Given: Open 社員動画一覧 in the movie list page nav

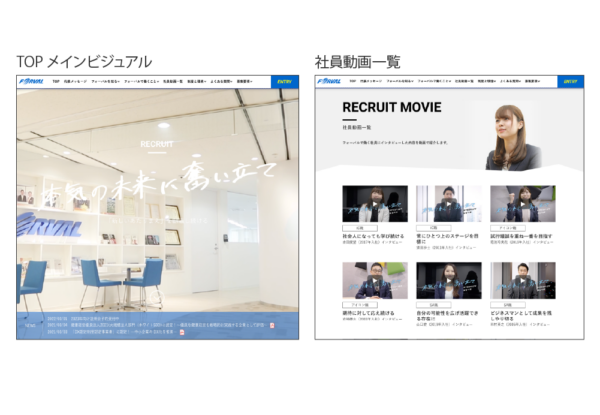Looking at the screenshot, I should pyautogui.click(x=464, y=81).
